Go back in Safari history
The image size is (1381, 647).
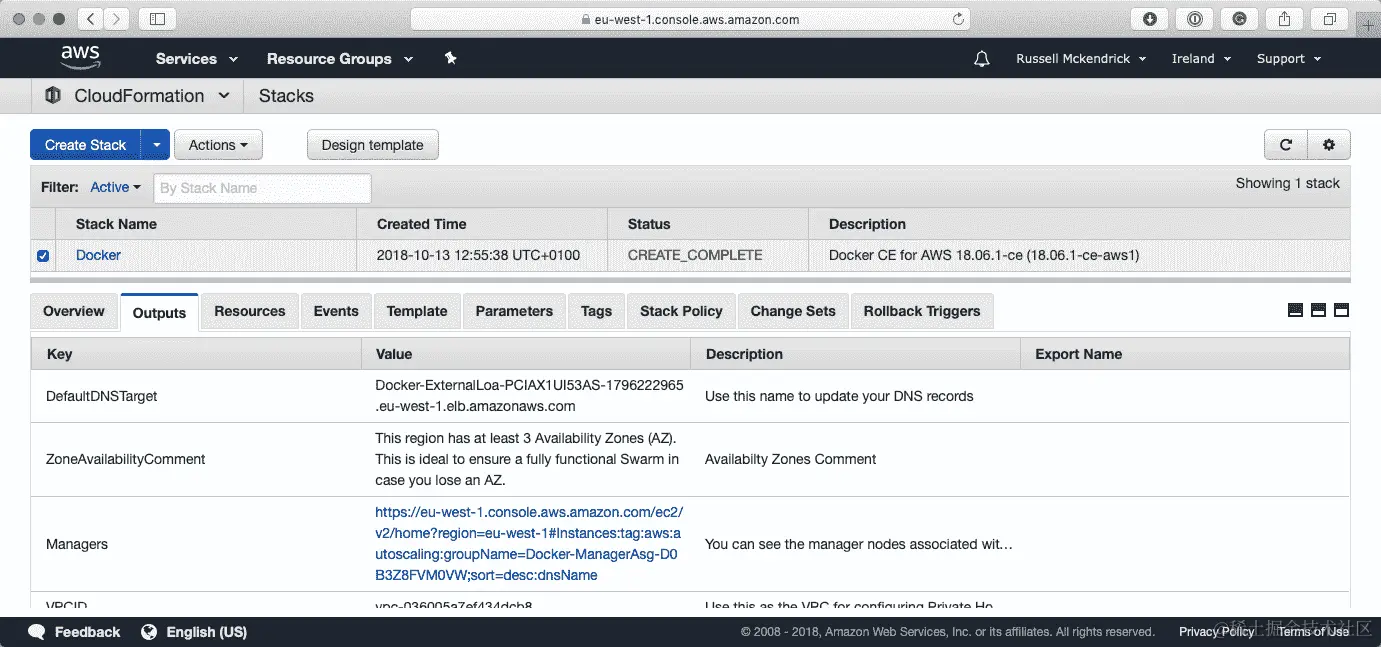[x=91, y=19]
